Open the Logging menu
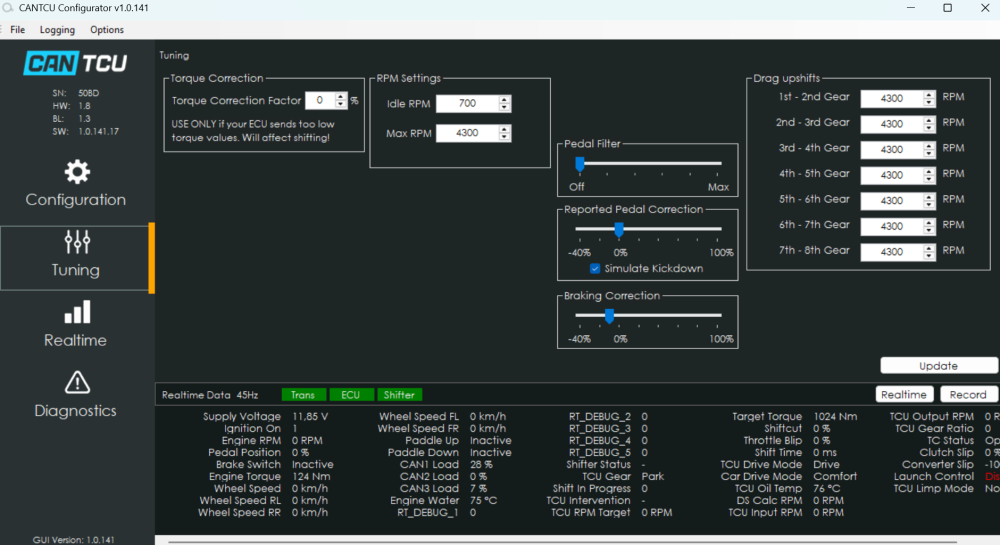This screenshot has width=1000, height=545. [57, 30]
